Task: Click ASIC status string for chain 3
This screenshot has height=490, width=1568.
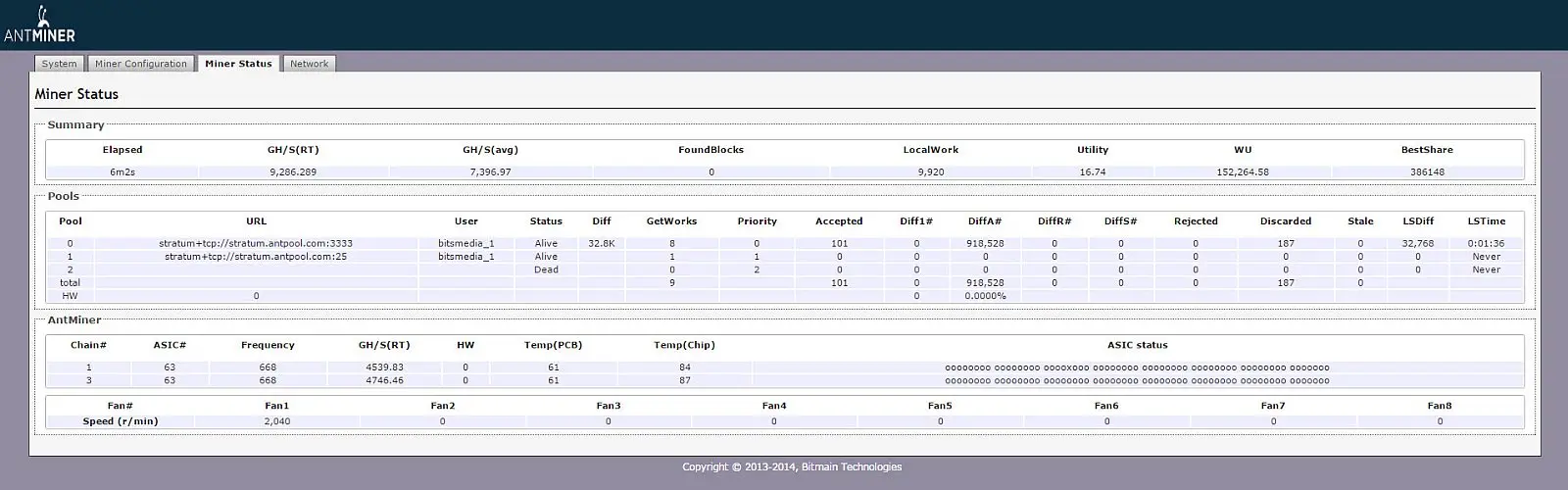Action: pyautogui.click(x=1137, y=380)
